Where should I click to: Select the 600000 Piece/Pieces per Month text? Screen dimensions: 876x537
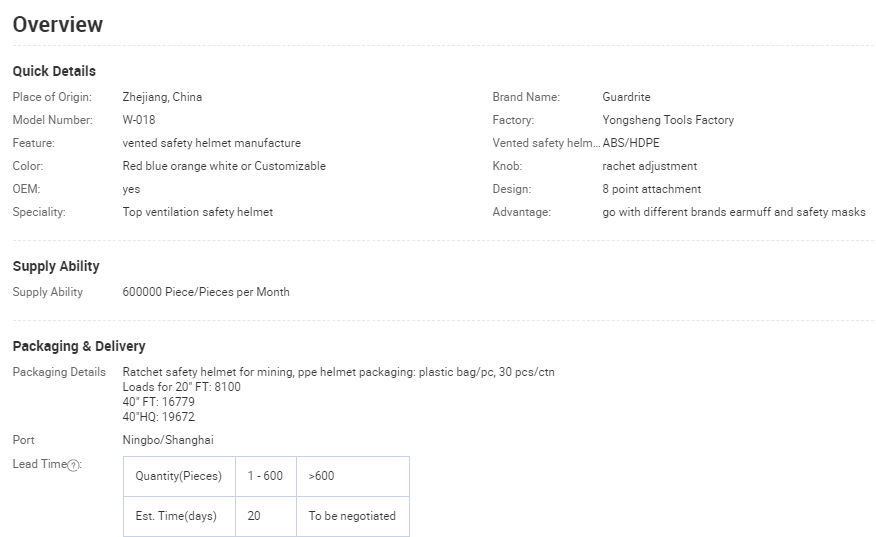[x=206, y=292]
